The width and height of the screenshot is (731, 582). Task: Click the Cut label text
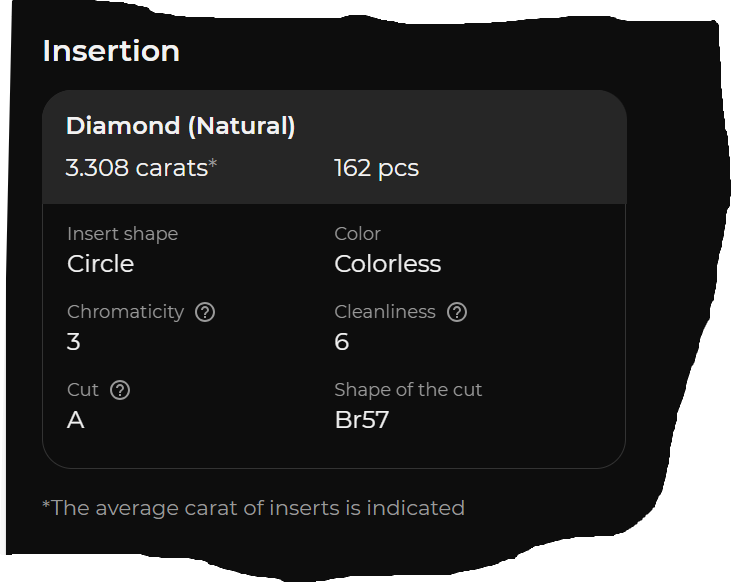pos(83,390)
